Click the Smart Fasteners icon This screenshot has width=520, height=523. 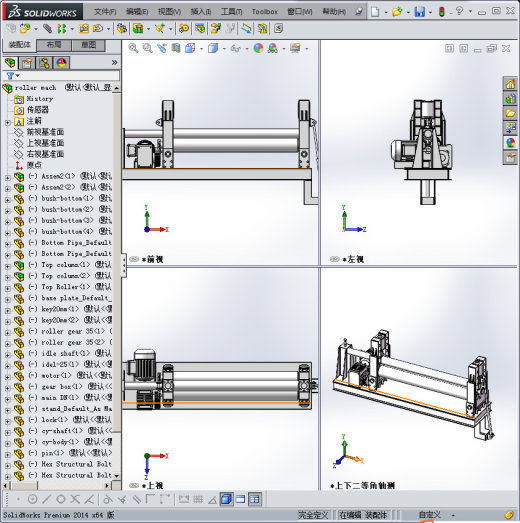(x=84, y=29)
